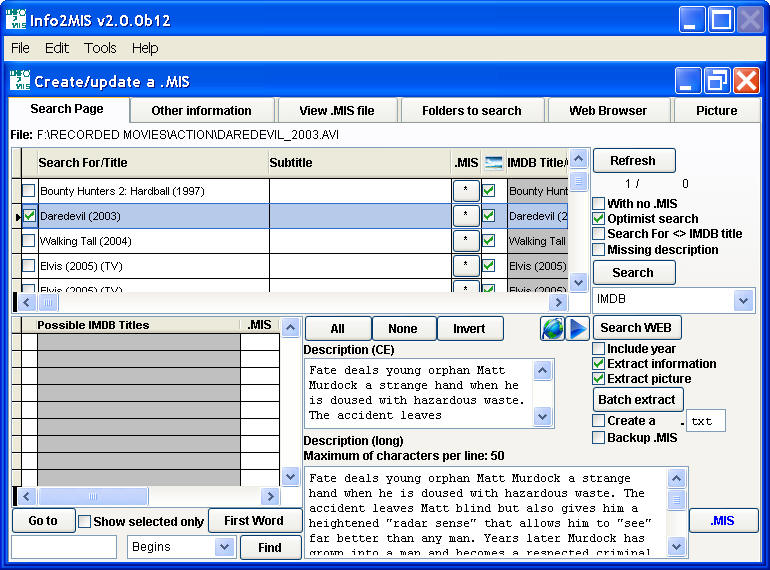Click the find text input field
770x570 pixels.
click(64, 547)
